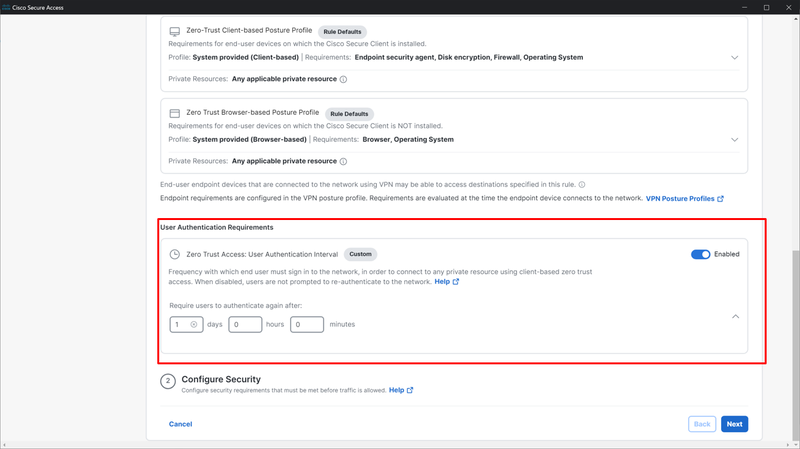
Task: Click step 2 circle for Configure Security
Action: (x=168, y=381)
